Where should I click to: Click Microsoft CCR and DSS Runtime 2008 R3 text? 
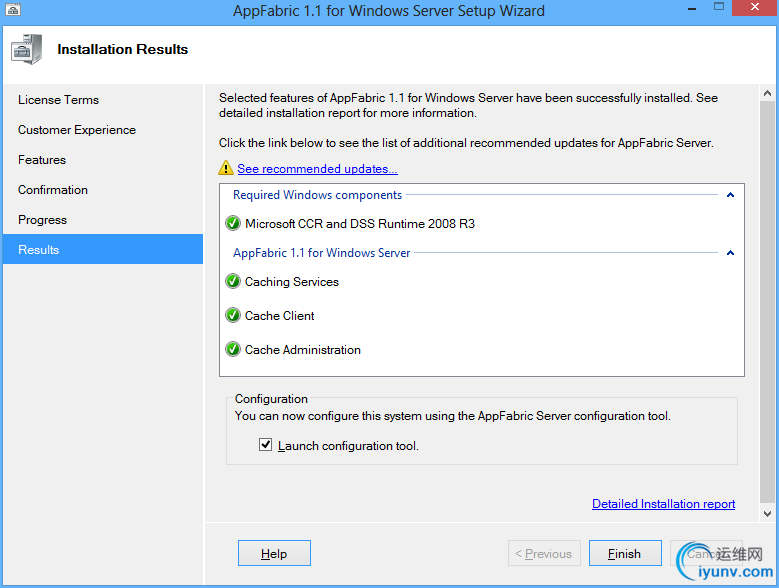click(360, 224)
